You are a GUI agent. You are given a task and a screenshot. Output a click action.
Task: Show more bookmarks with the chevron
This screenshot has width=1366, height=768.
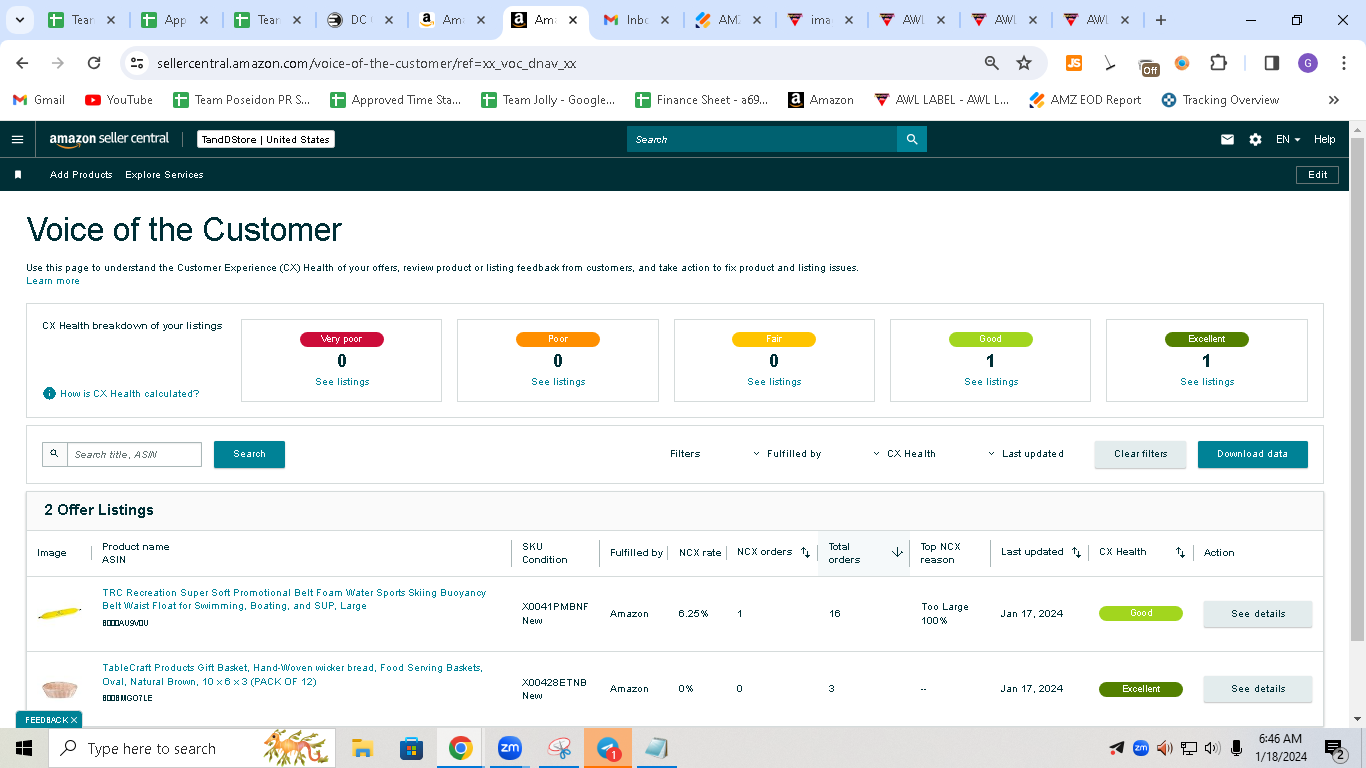(1333, 100)
